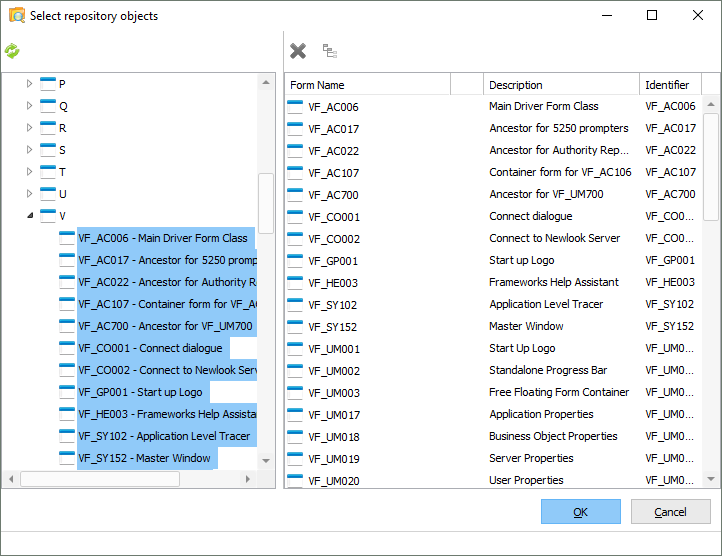Click the folder icon for letter S
722x556 pixels.
pyautogui.click(x=48, y=150)
